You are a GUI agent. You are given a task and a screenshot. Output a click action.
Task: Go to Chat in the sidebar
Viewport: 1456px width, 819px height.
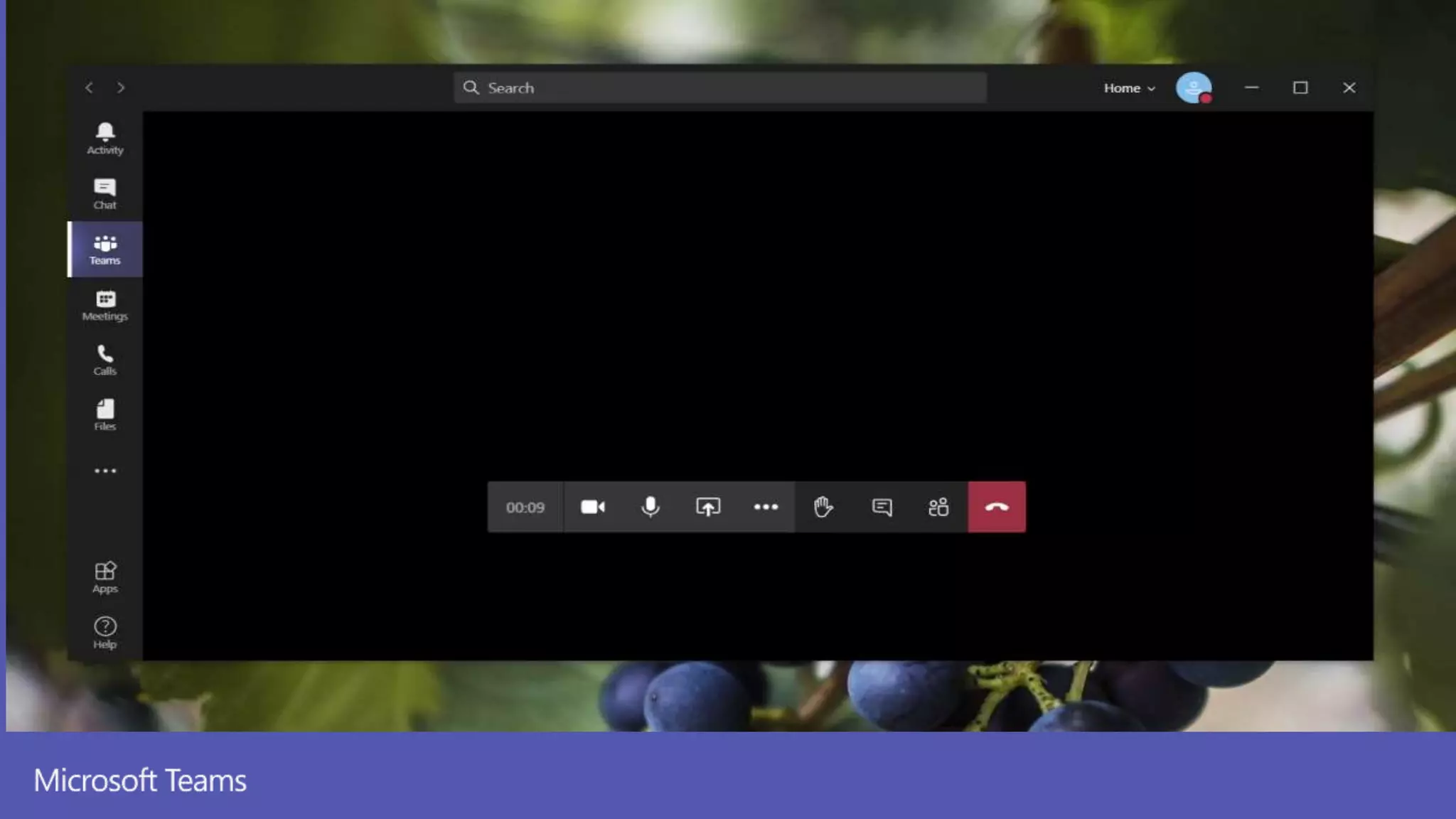pos(105,193)
